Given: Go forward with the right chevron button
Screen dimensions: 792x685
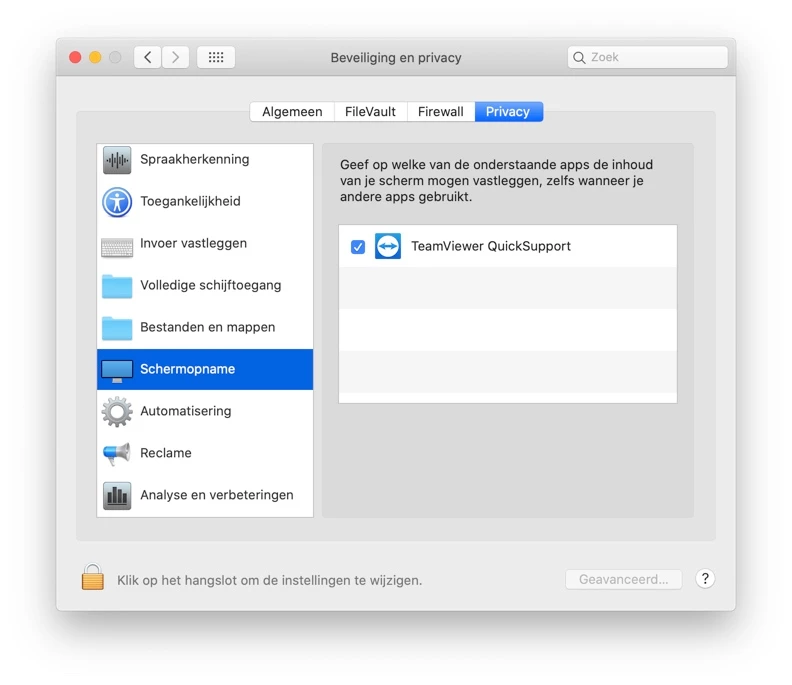Looking at the screenshot, I should 175,57.
